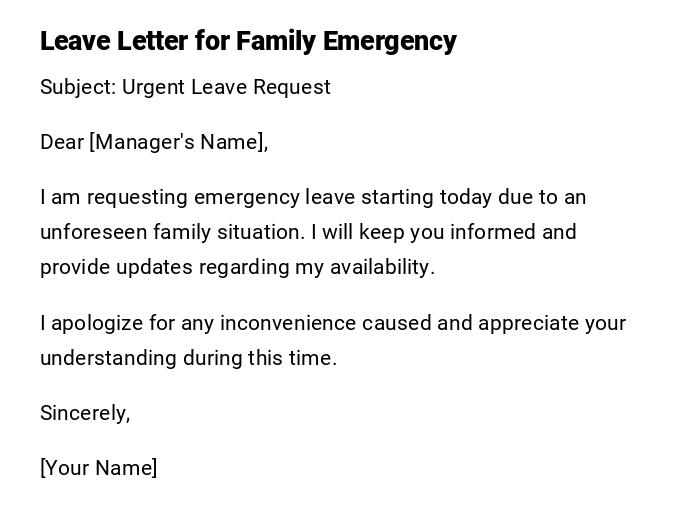700x530 pixels.
Task: Click the 'Leave Letter for Family Emergency' heading
Action: coord(248,41)
